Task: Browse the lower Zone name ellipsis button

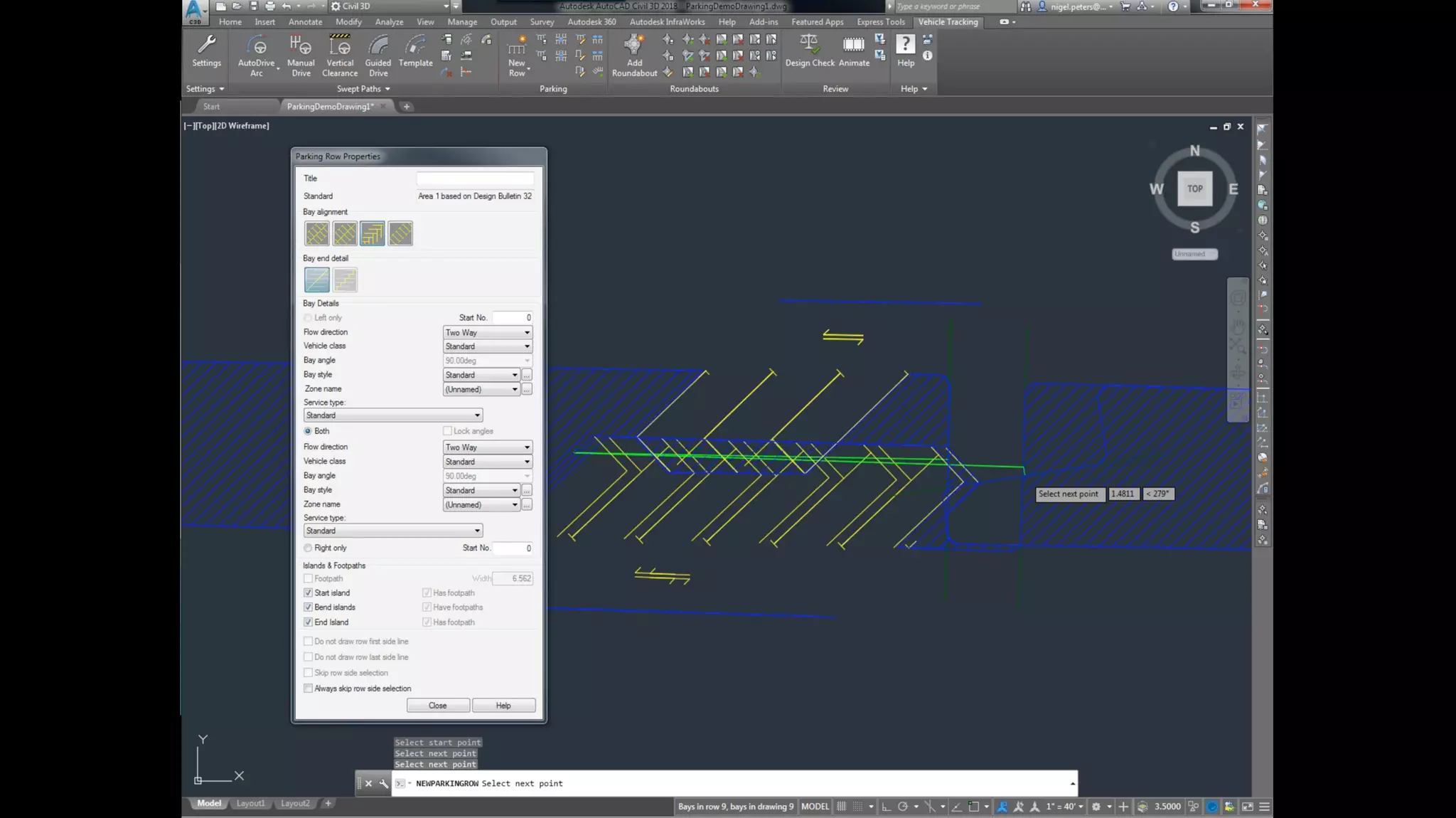Action: click(527, 504)
